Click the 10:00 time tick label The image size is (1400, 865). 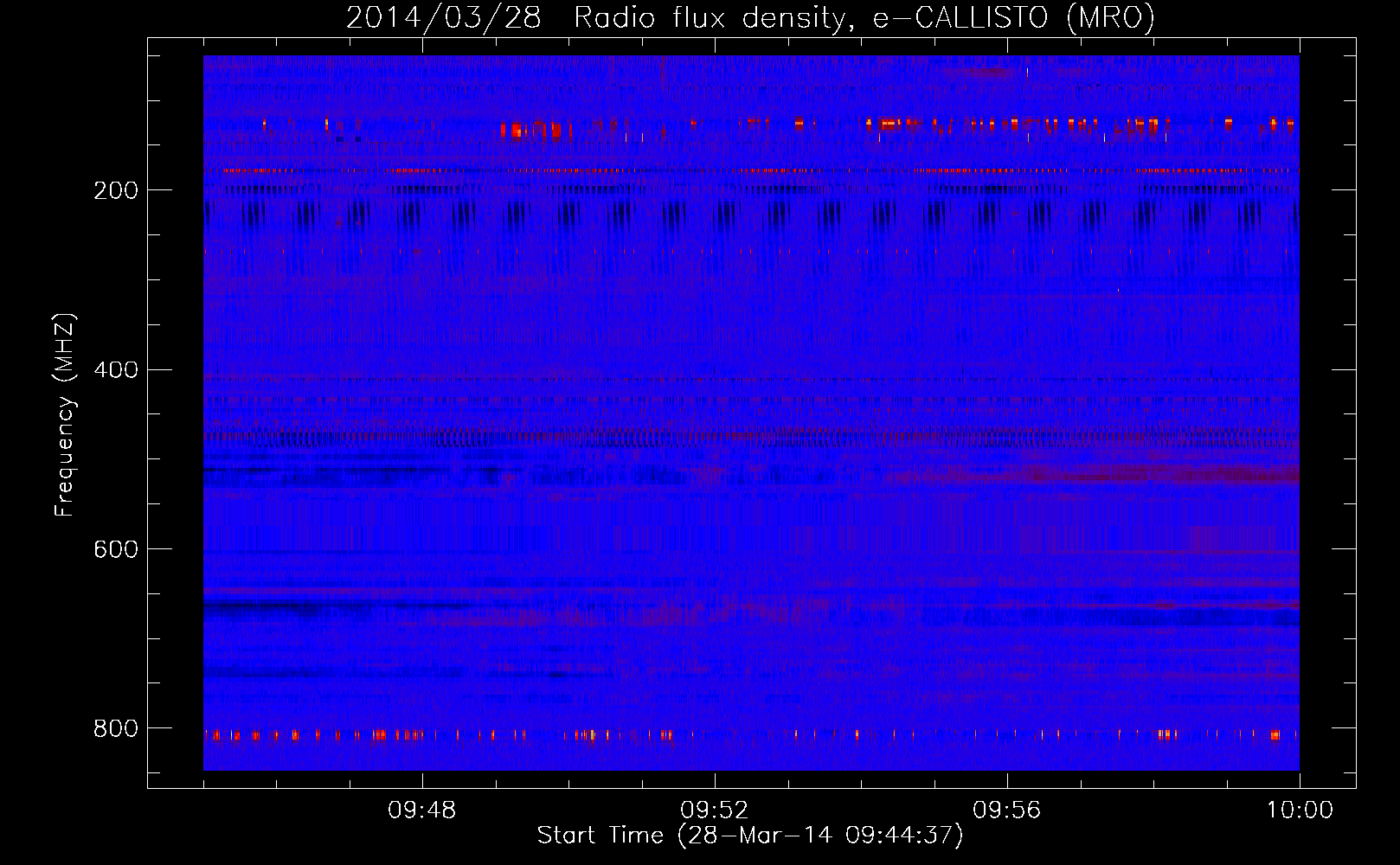tap(1300, 811)
